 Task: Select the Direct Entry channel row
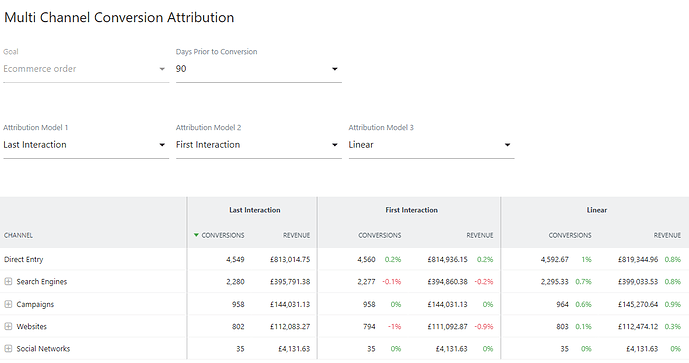click(344, 259)
